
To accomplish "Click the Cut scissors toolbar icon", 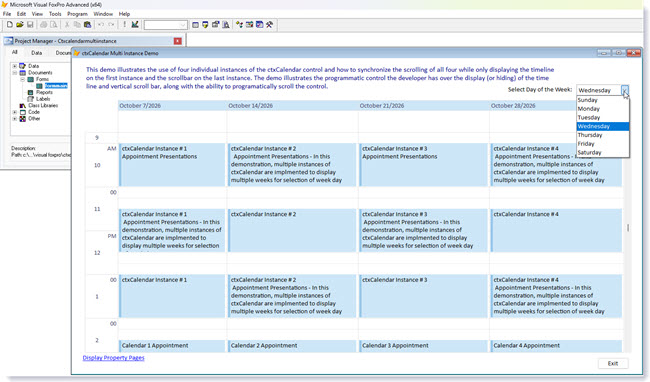I will [67, 25].
